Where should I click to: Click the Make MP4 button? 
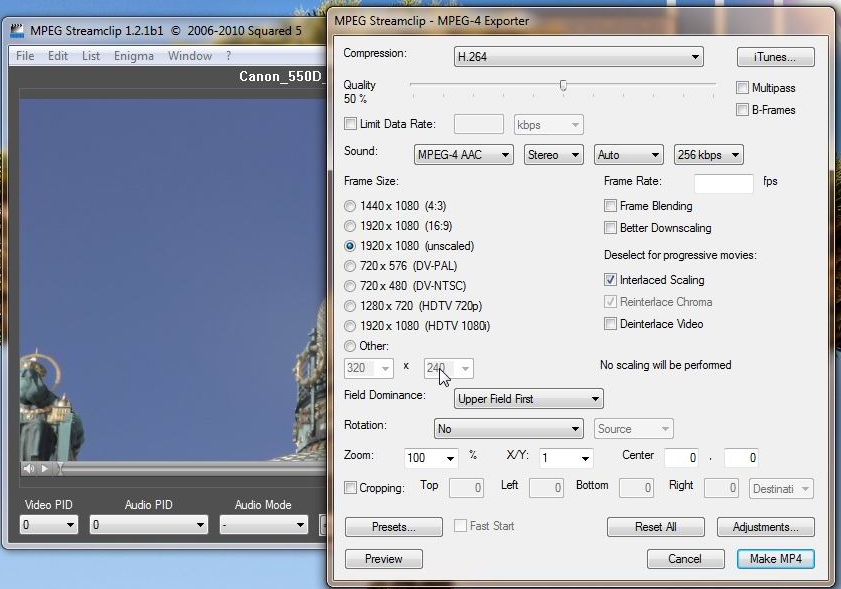tap(776, 559)
